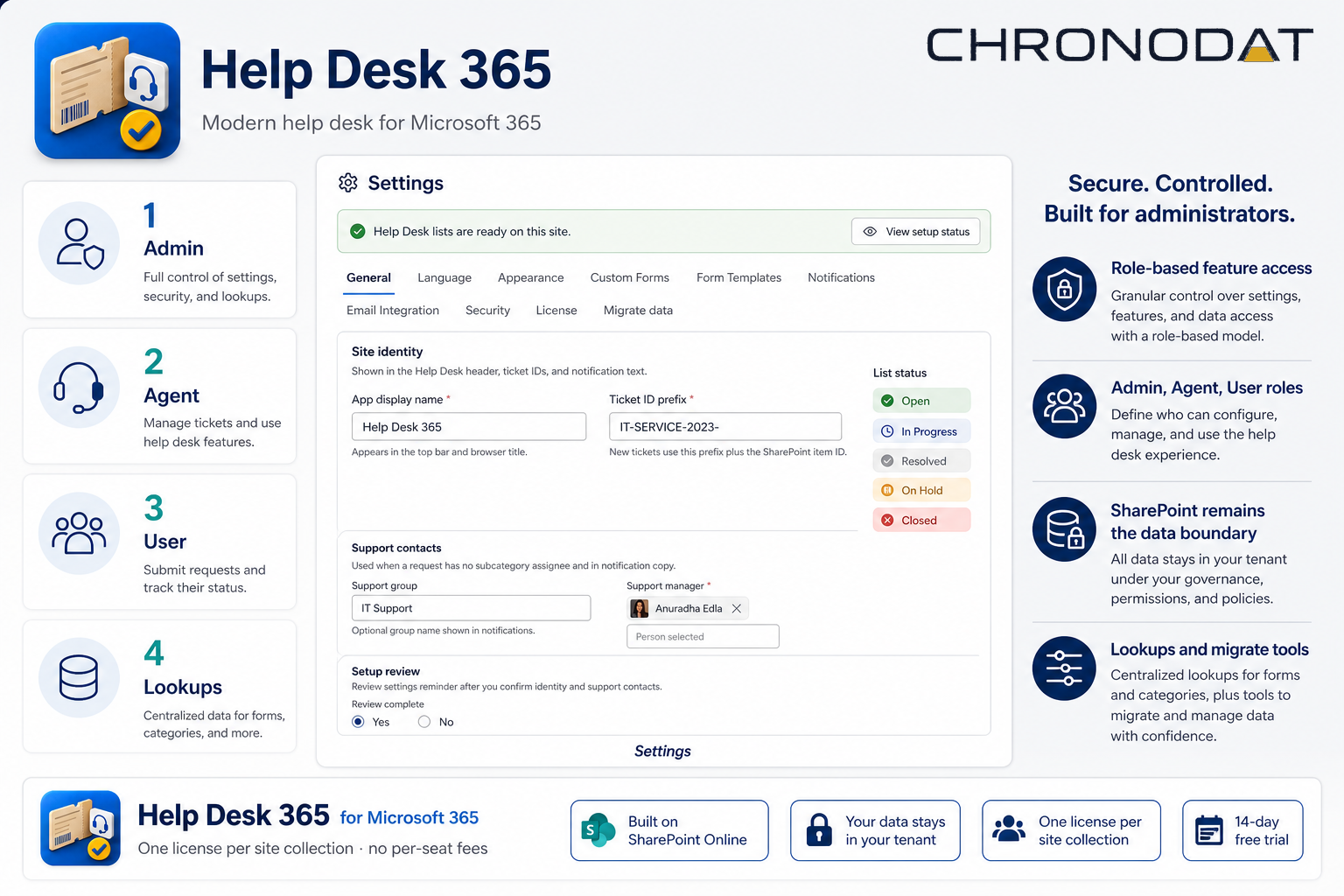Click the View setup status button

click(x=916, y=232)
